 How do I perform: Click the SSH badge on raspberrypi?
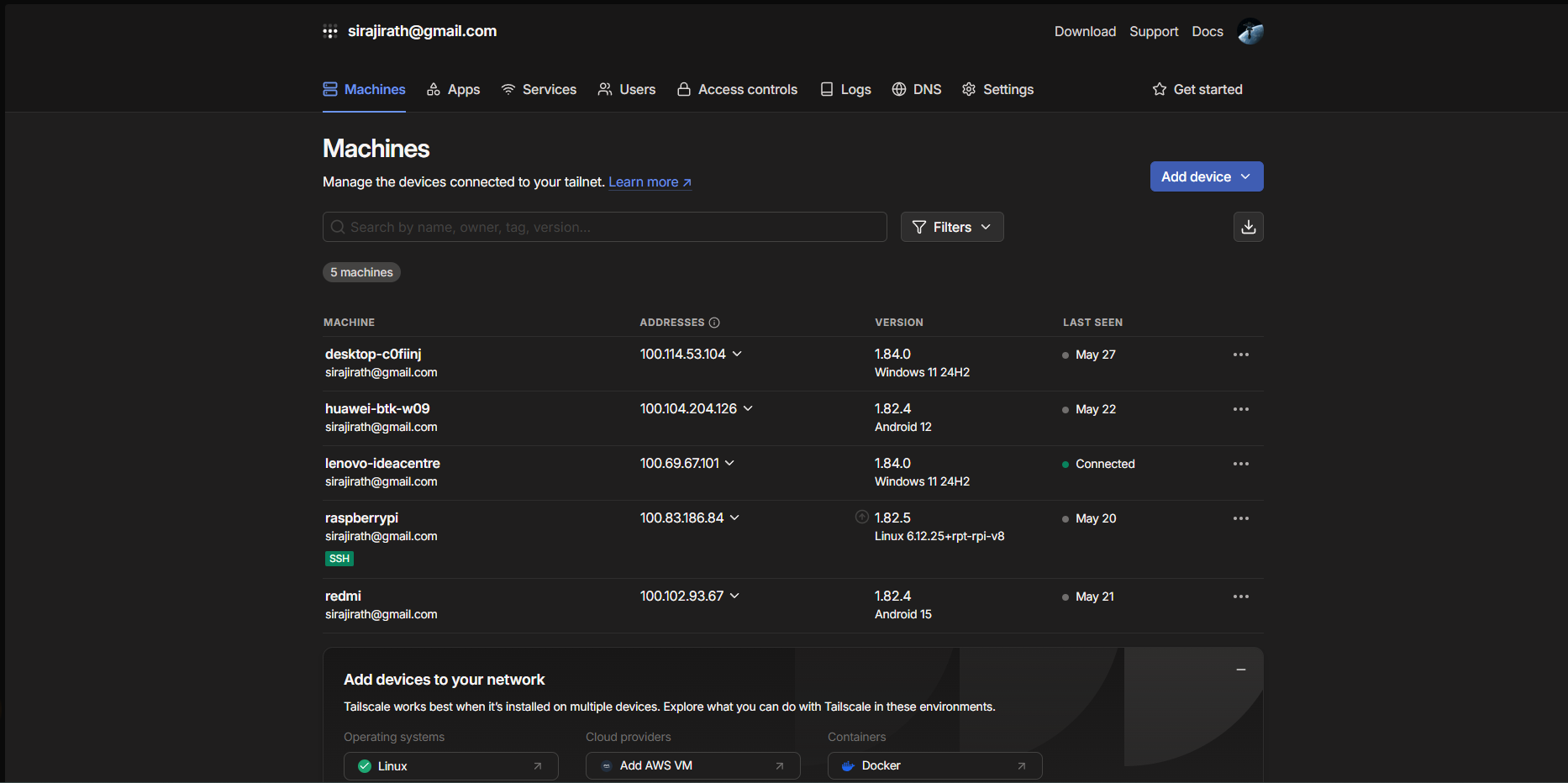339,559
